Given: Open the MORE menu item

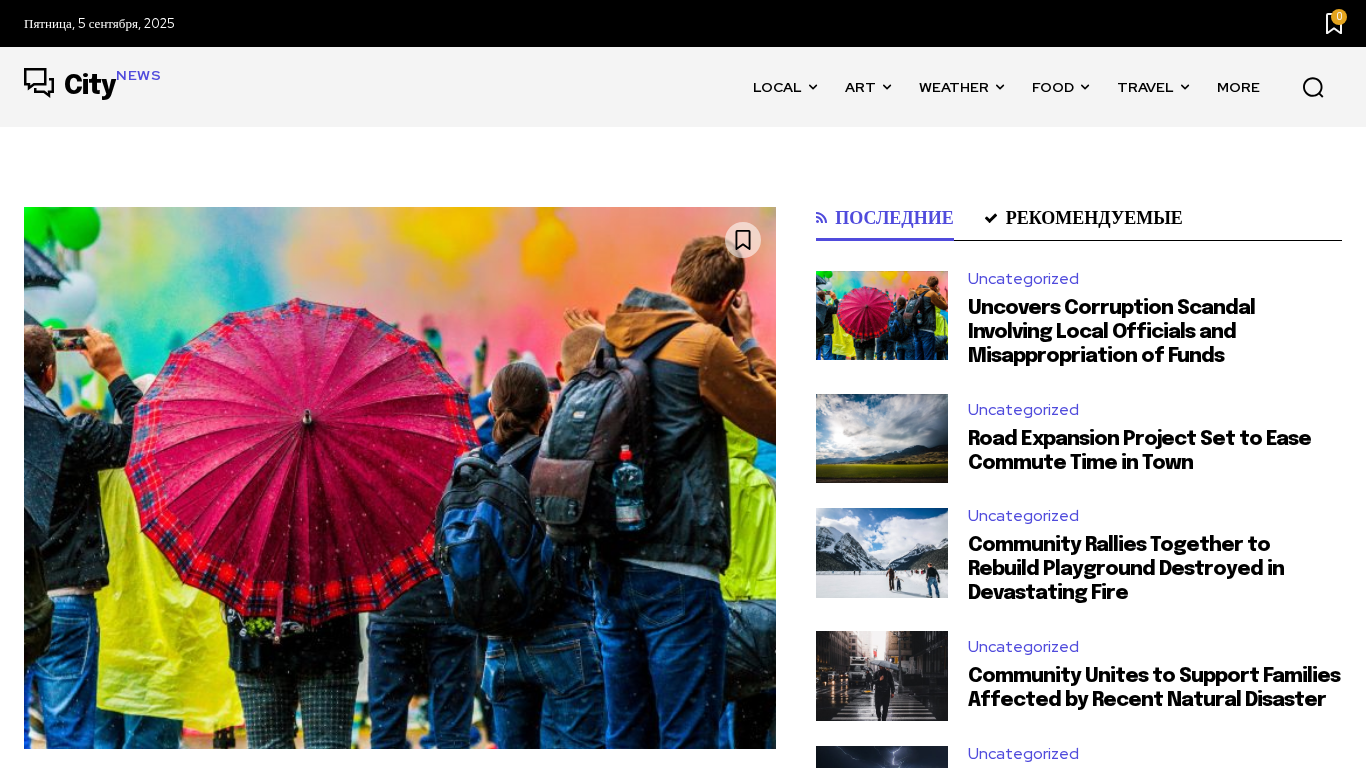Looking at the screenshot, I should tap(1238, 87).
